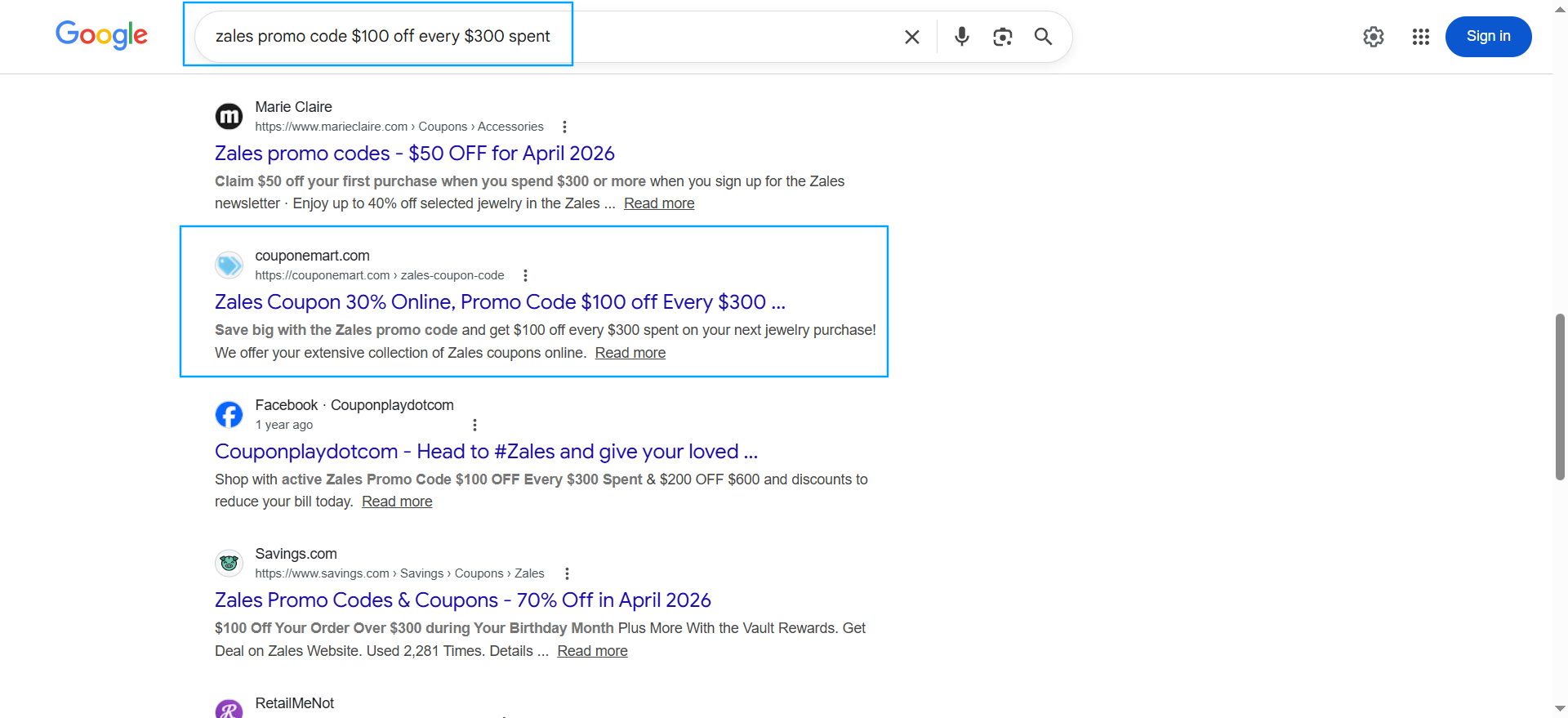Click the Facebook result favicon
The image size is (1568, 718).
tap(229, 414)
